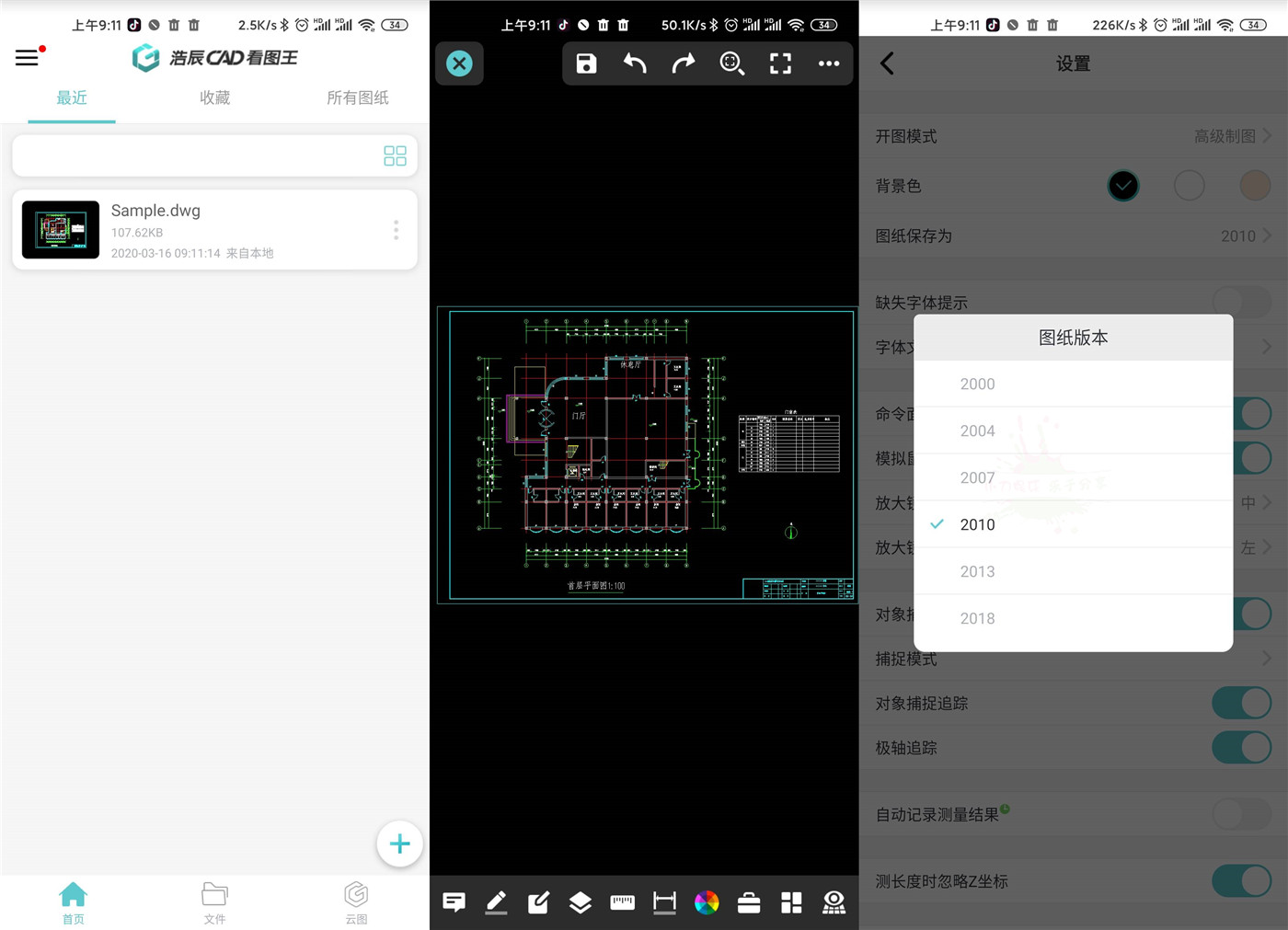Open the three-dot more menu
The height and width of the screenshot is (930, 1288).
pos(829,63)
